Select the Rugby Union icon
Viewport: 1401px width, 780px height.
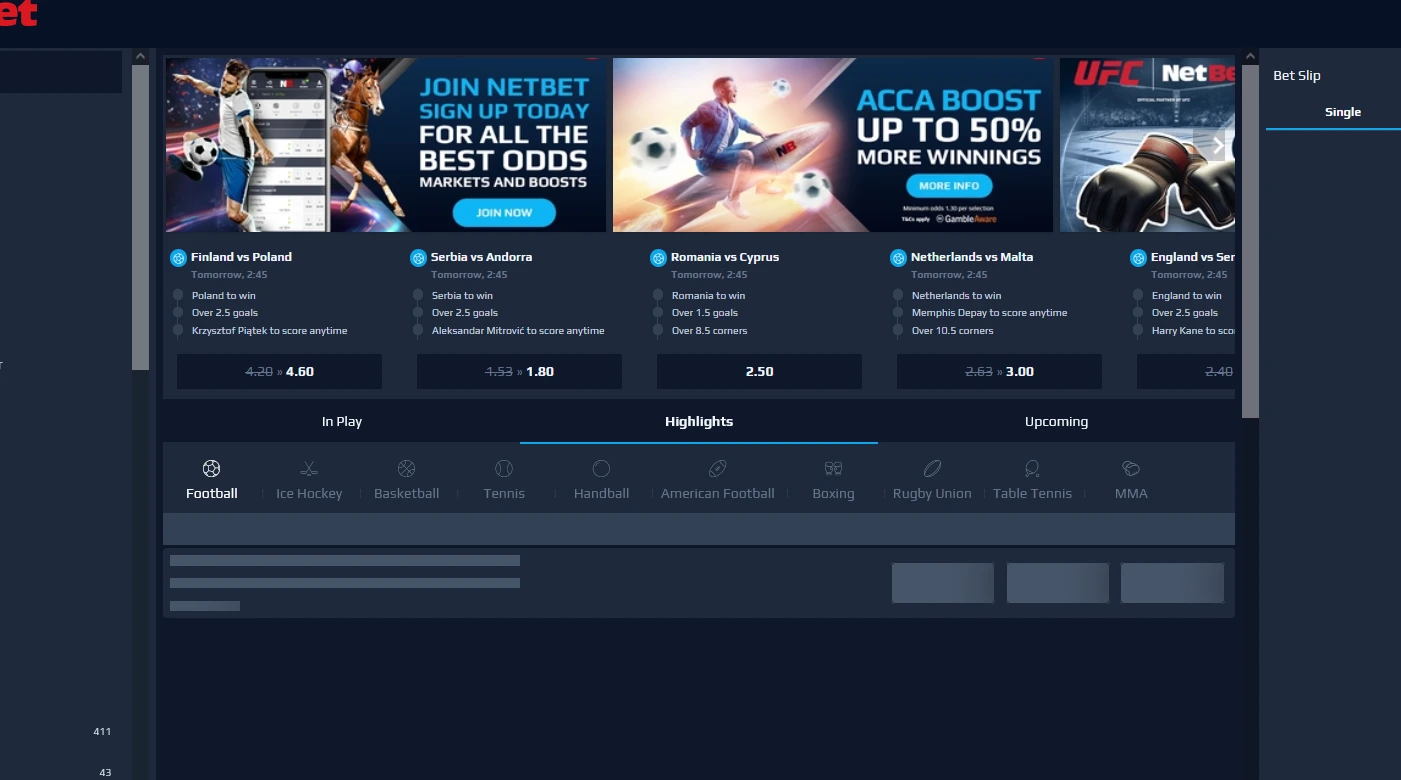pyautogui.click(x=932, y=468)
